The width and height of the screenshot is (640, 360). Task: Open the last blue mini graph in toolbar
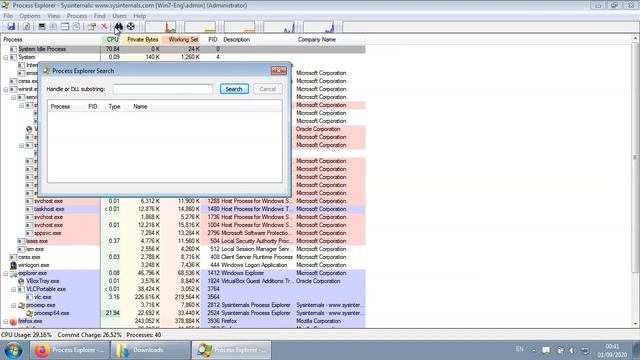pos(319,27)
